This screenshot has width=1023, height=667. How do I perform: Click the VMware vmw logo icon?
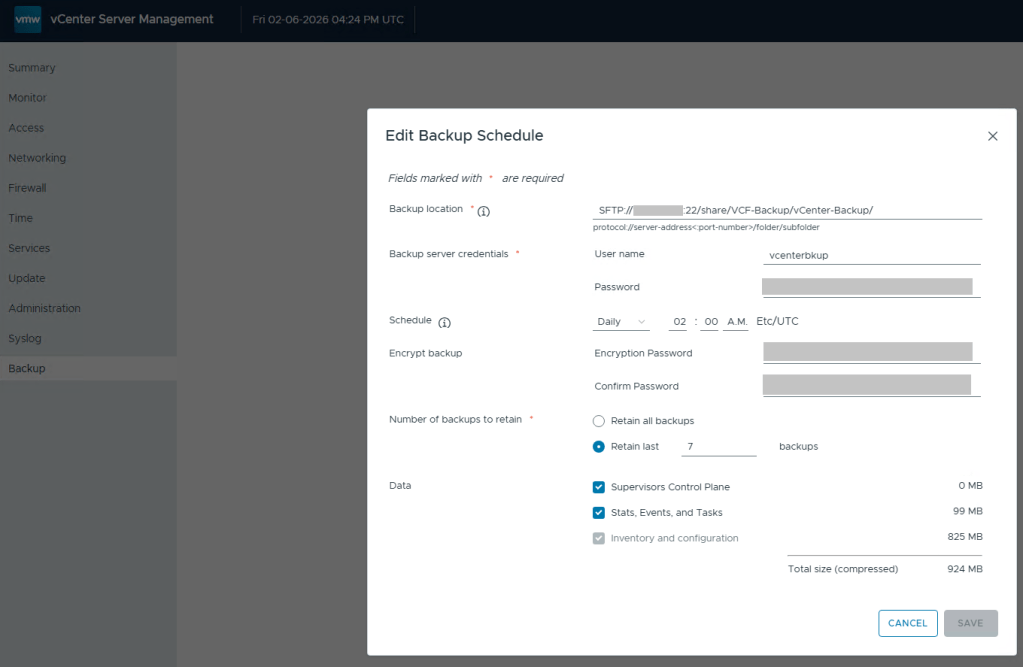(28, 19)
